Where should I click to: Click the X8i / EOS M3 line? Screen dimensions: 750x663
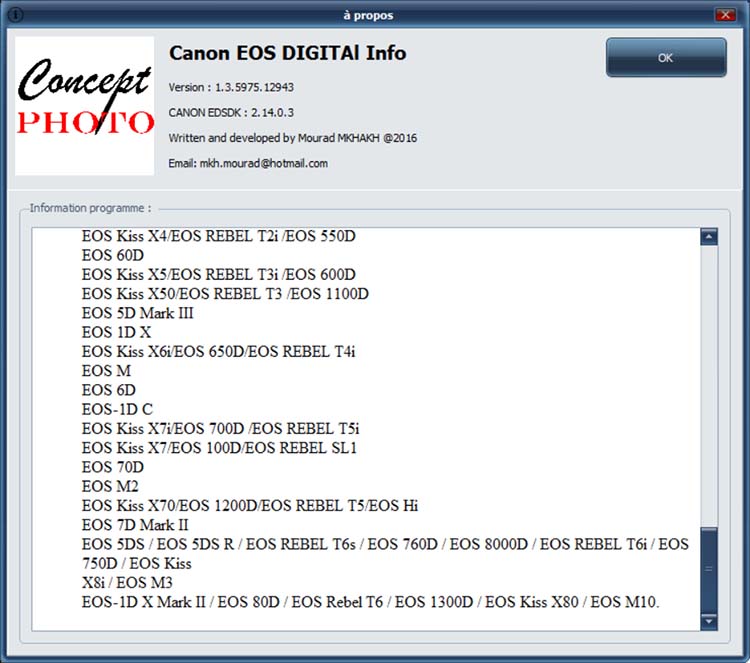(127, 583)
